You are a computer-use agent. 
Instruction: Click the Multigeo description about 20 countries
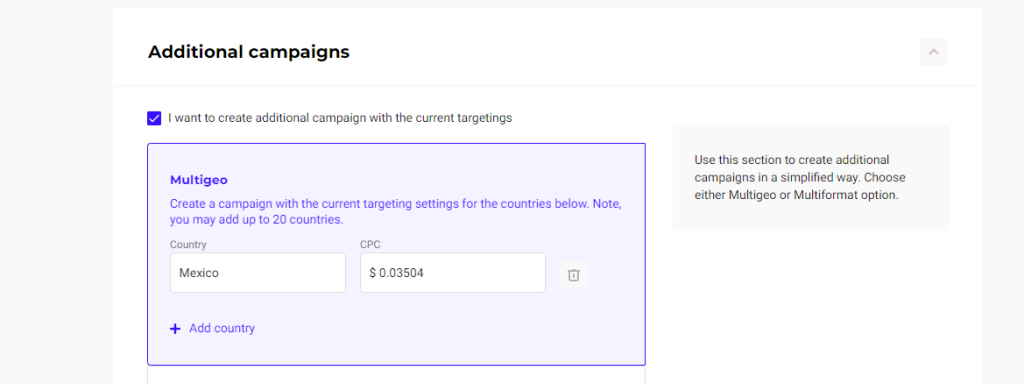tap(395, 212)
